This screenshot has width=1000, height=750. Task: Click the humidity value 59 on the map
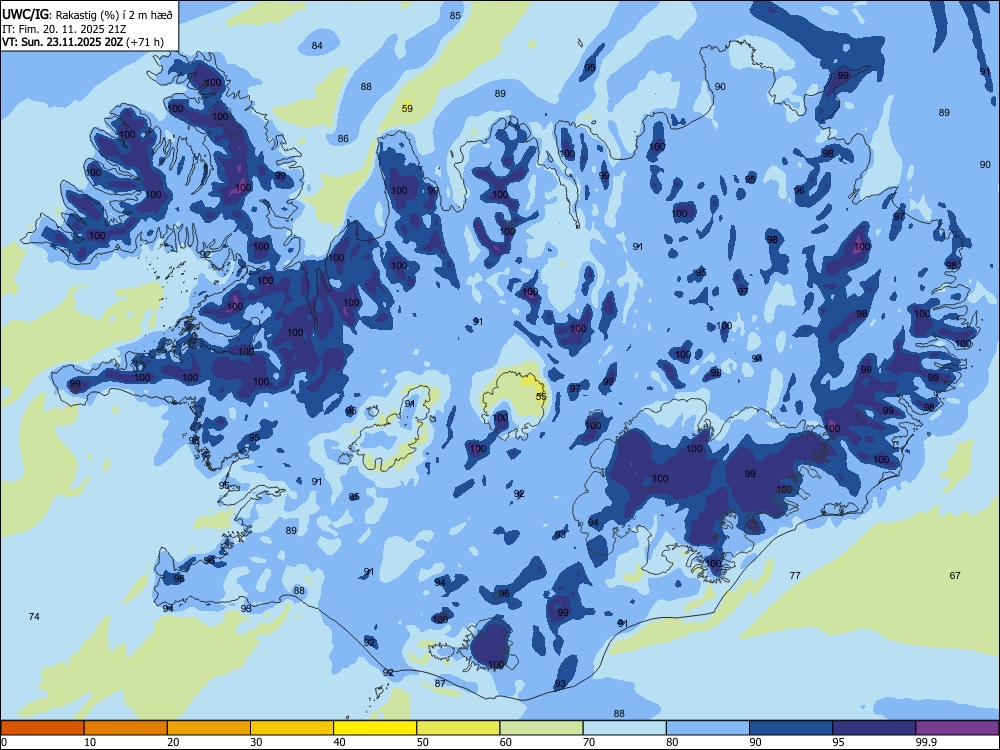coord(407,108)
